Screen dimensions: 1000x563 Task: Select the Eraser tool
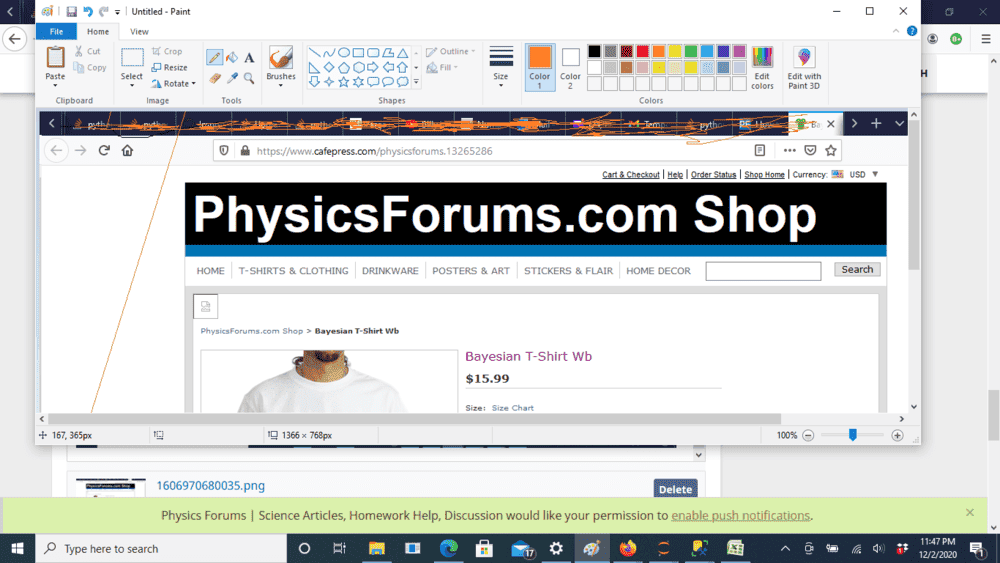pyautogui.click(x=215, y=78)
